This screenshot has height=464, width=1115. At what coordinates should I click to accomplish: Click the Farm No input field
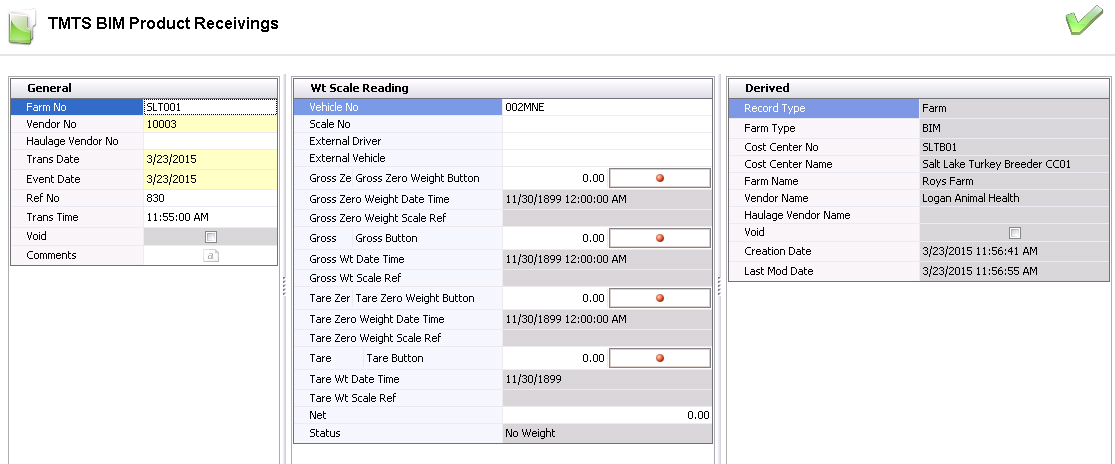[210, 107]
